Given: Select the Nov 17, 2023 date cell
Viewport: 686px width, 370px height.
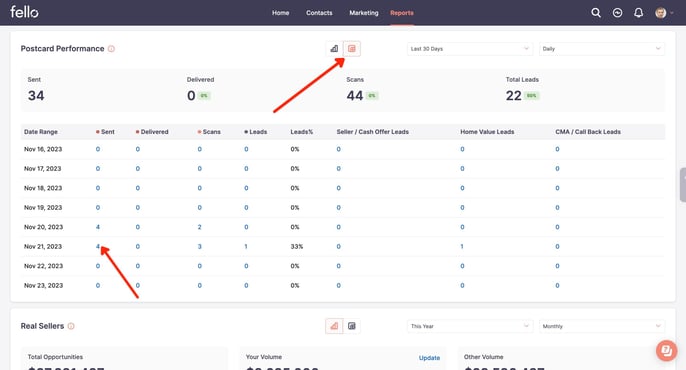Looking at the screenshot, I should 42,168.
